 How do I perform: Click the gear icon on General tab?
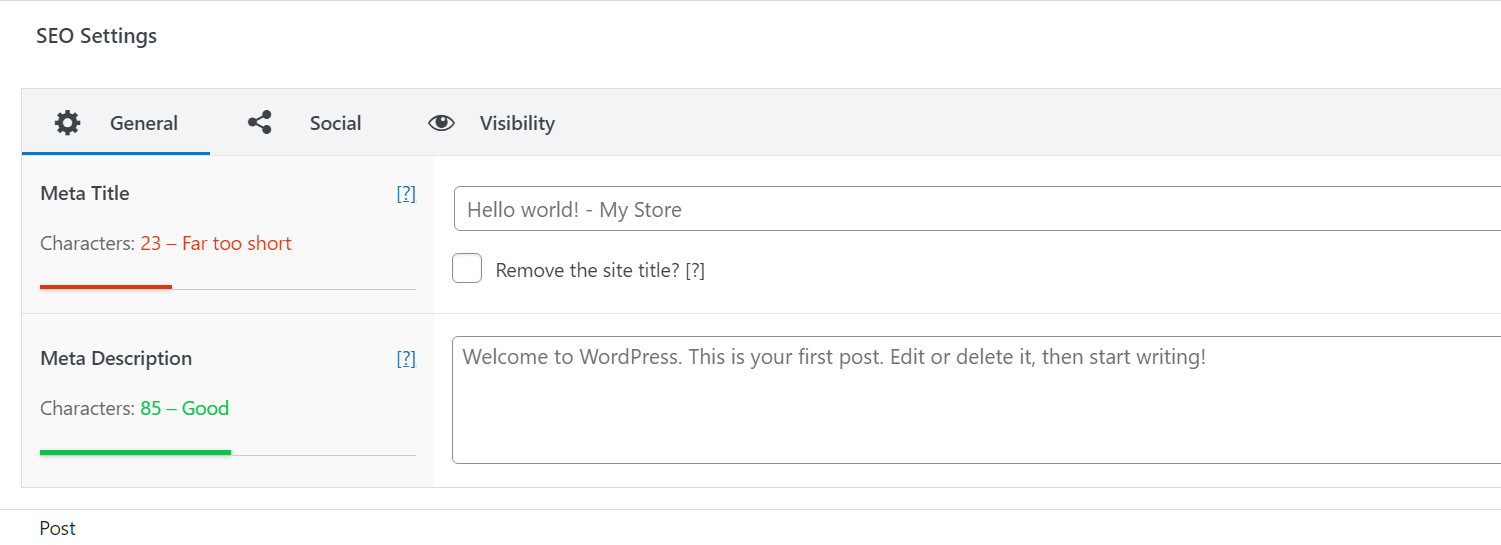click(67, 123)
